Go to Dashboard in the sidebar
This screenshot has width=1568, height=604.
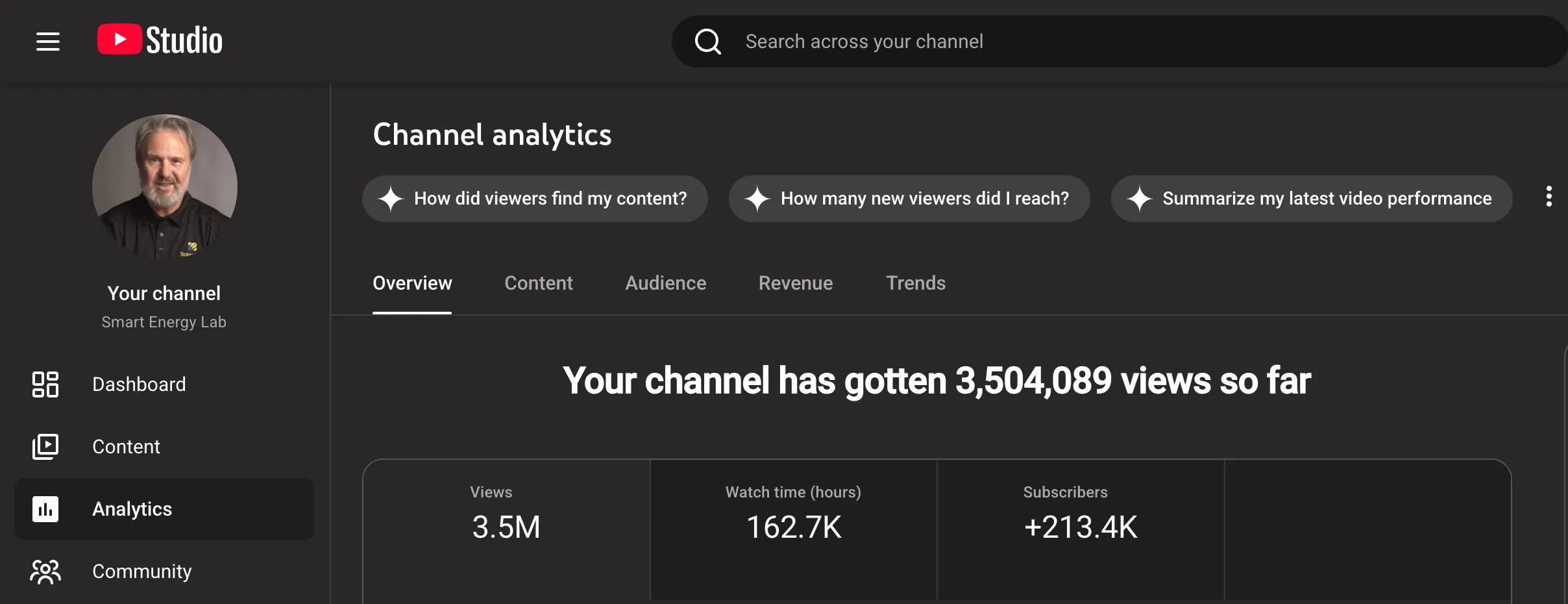coord(164,384)
